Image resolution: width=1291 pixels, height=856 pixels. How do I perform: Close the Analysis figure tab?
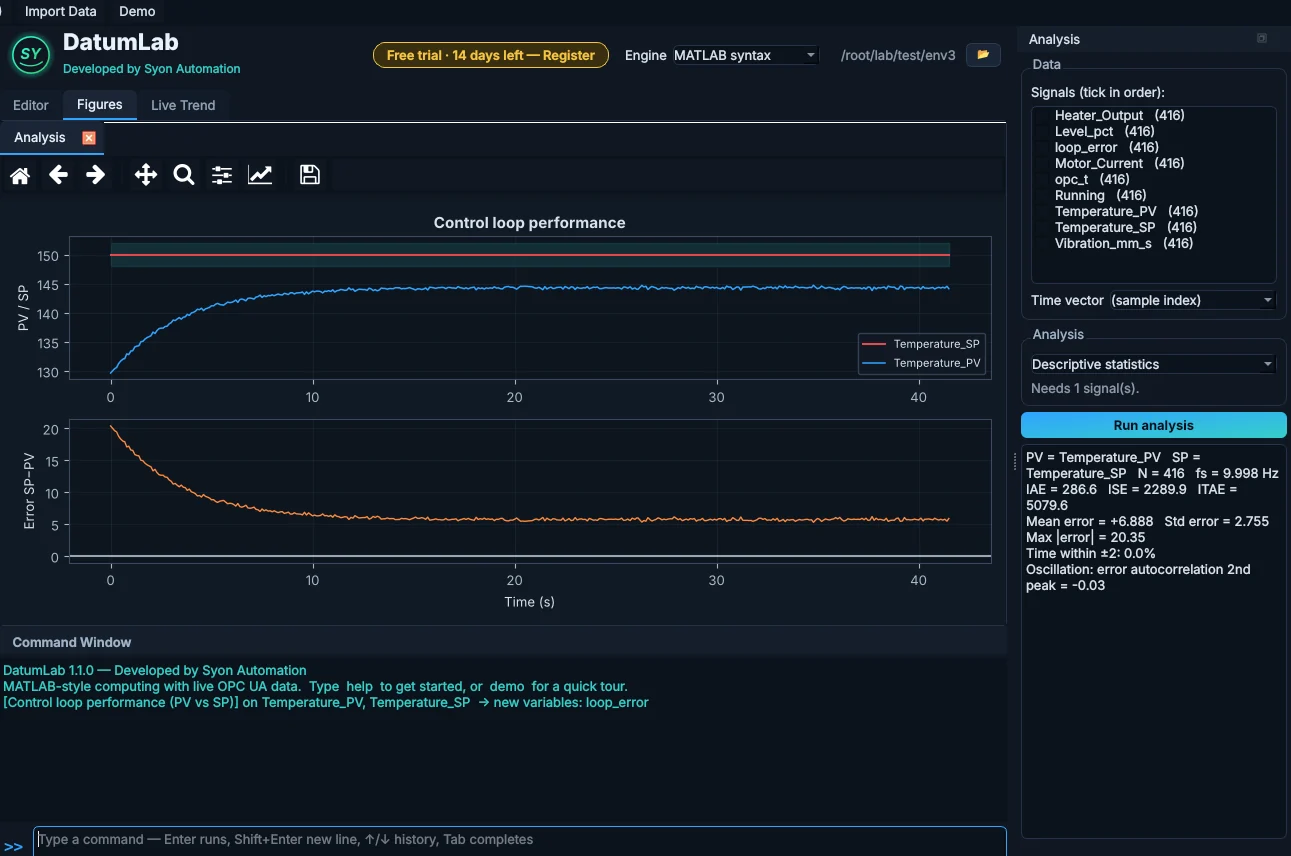pos(89,138)
